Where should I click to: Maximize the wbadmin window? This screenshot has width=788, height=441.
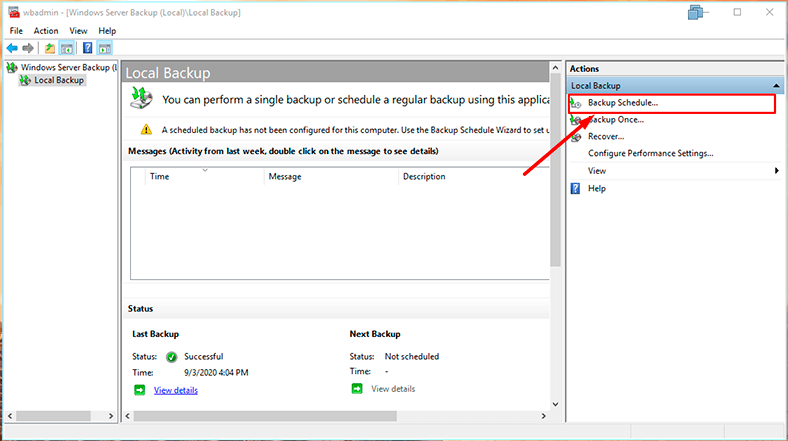737,12
